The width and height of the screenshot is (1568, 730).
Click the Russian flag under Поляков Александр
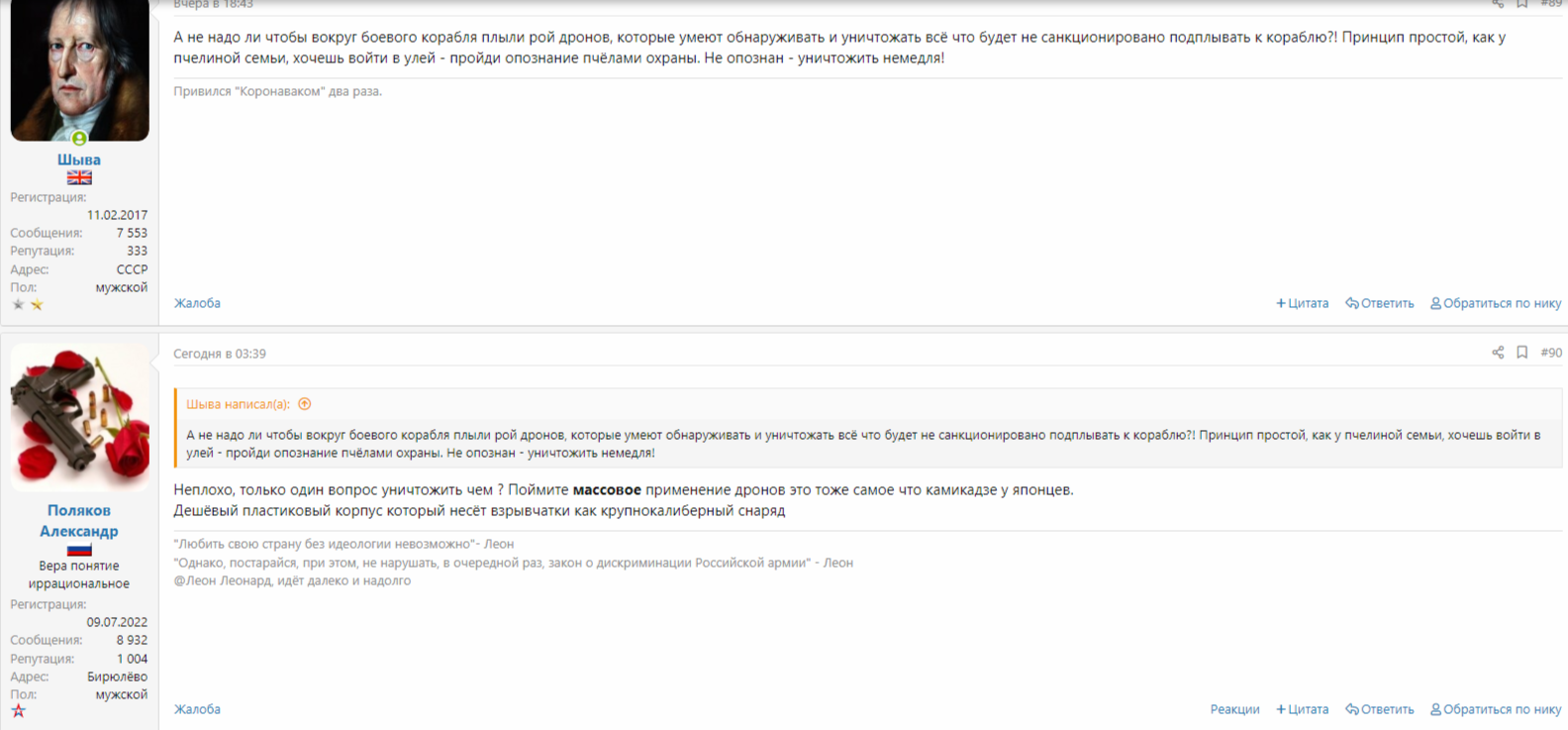(x=79, y=549)
